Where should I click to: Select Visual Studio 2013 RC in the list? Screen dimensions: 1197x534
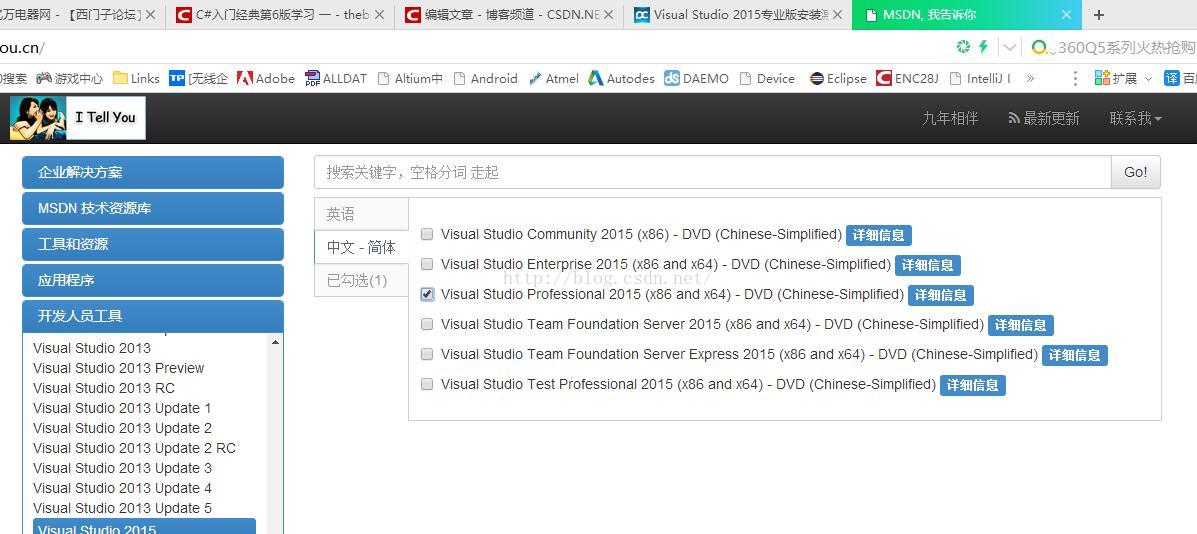[x=104, y=388]
